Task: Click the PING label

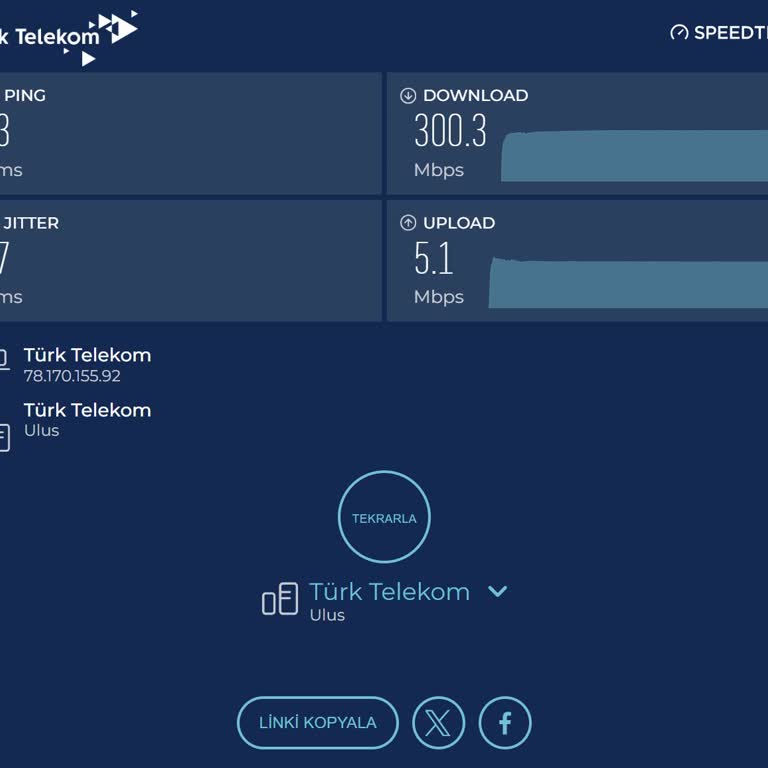Action: click(25, 96)
